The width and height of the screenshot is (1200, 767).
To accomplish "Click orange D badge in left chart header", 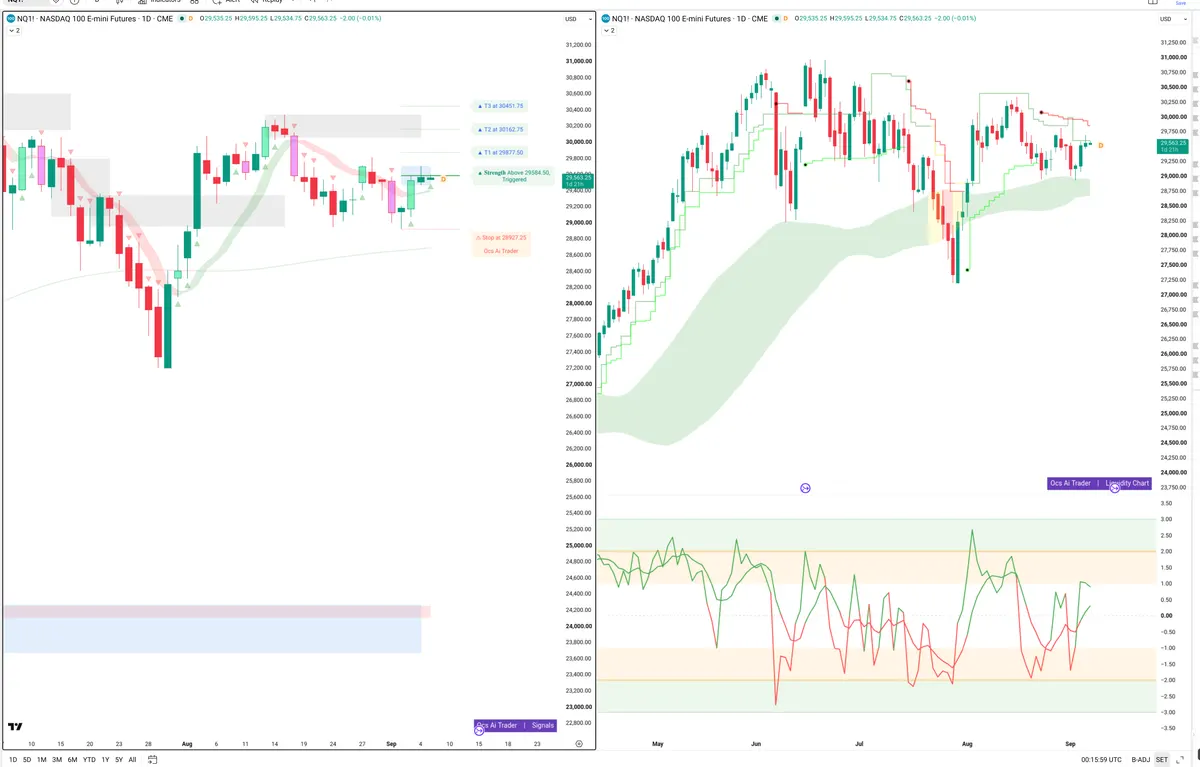I will pyautogui.click(x=190, y=19).
